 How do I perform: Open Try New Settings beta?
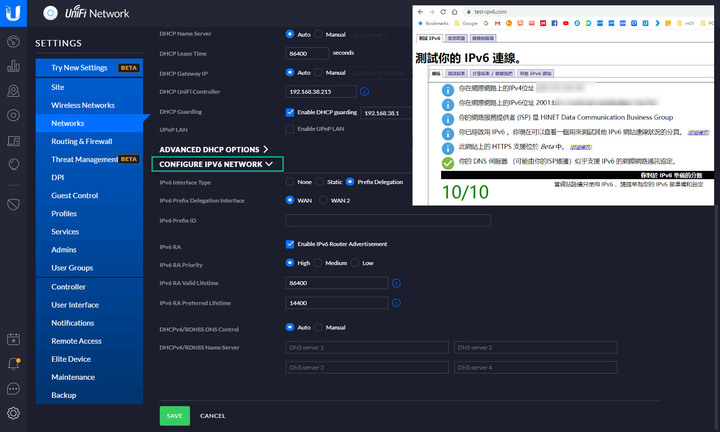pos(90,68)
